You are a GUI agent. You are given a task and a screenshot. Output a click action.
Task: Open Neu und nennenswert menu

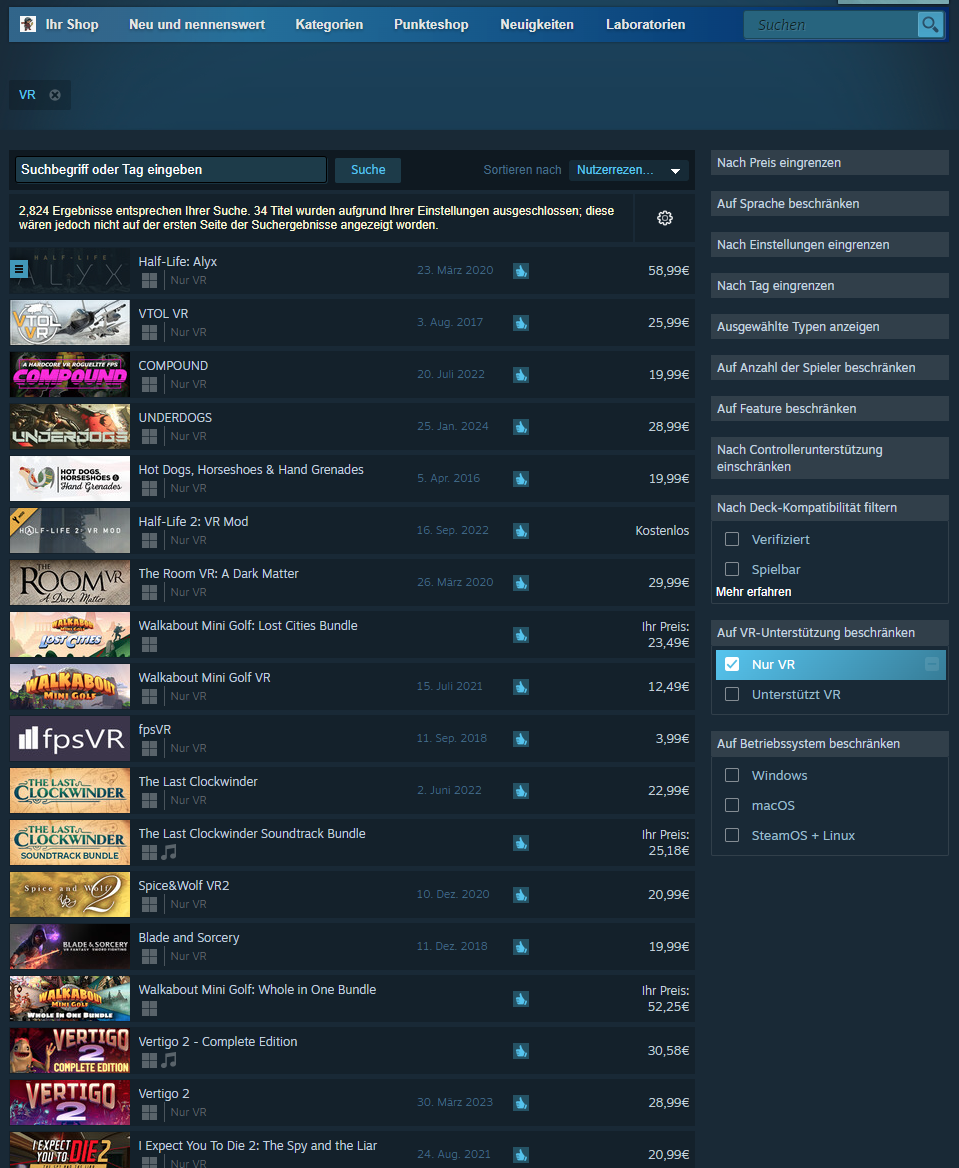tap(197, 25)
